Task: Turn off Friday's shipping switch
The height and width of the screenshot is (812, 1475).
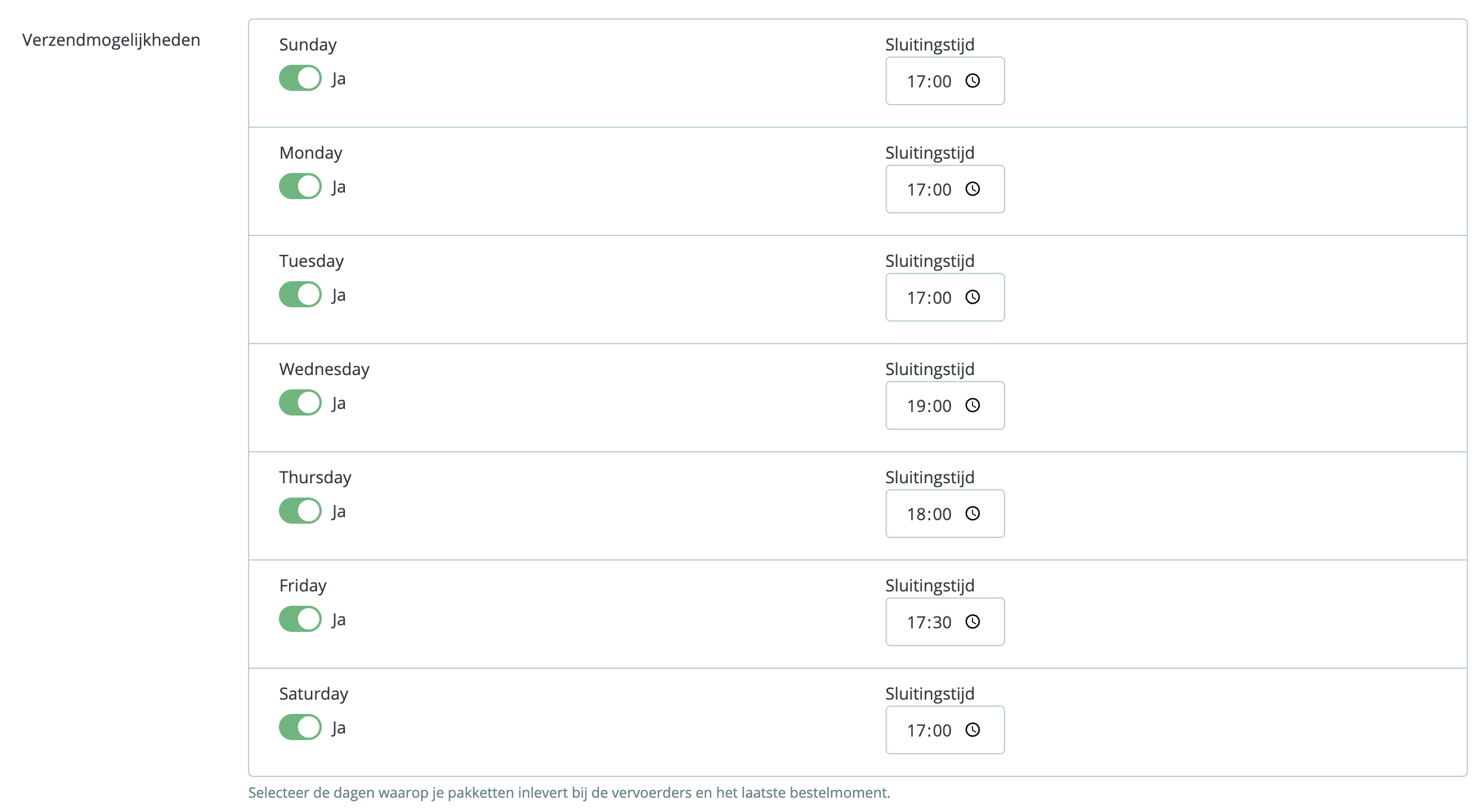Action: 299,619
